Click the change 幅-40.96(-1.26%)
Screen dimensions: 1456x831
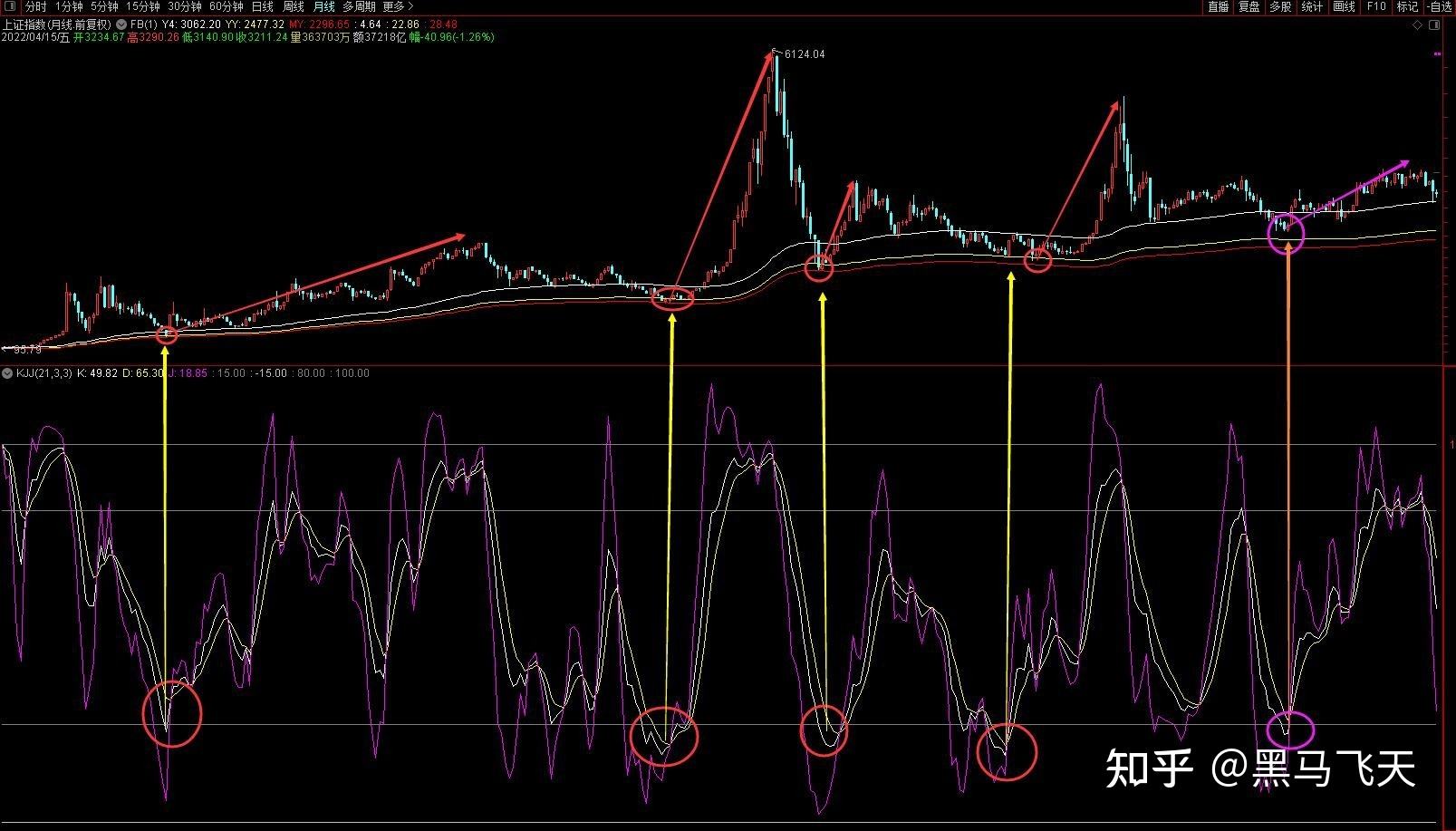pos(452,38)
